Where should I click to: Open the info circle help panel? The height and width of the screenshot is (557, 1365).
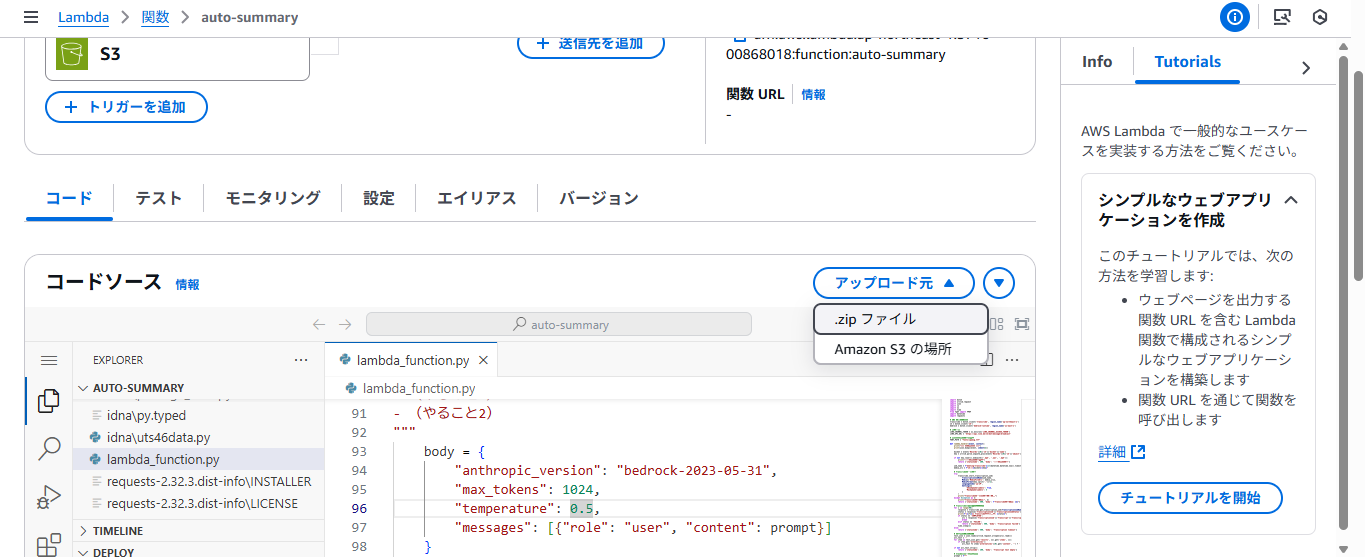click(1235, 17)
